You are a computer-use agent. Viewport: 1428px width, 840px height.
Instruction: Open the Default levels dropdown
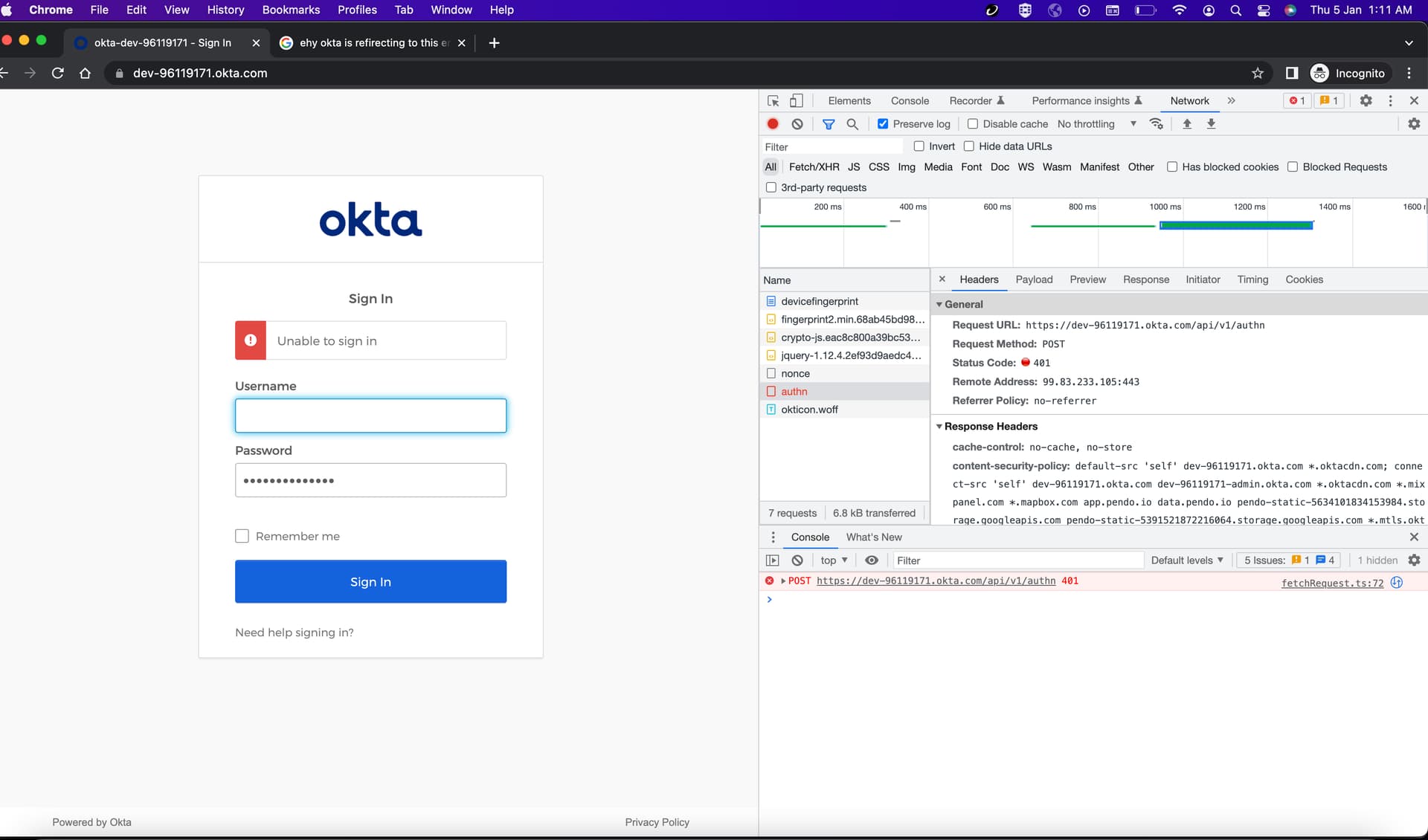1187,560
